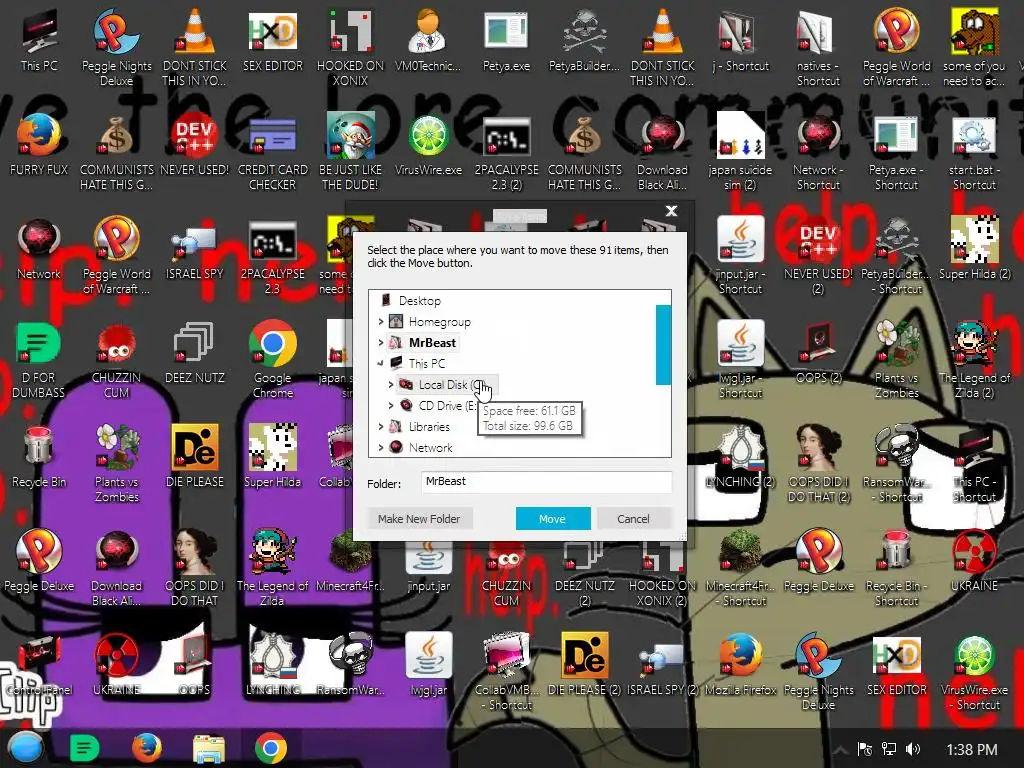
Task: Close the move items dialog
Action: [x=671, y=210]
